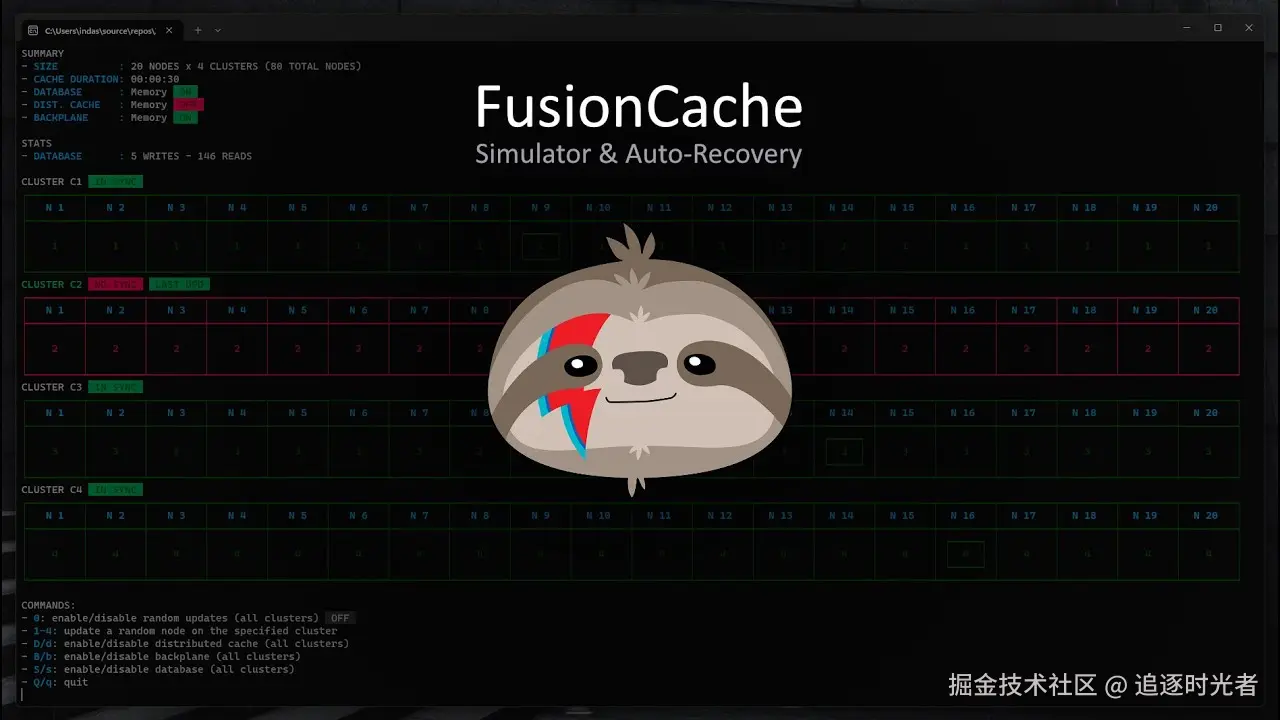Click the N 10 header in Cluster C4
The width and height of the screenshot is (1280, 720).
(602, 516)
